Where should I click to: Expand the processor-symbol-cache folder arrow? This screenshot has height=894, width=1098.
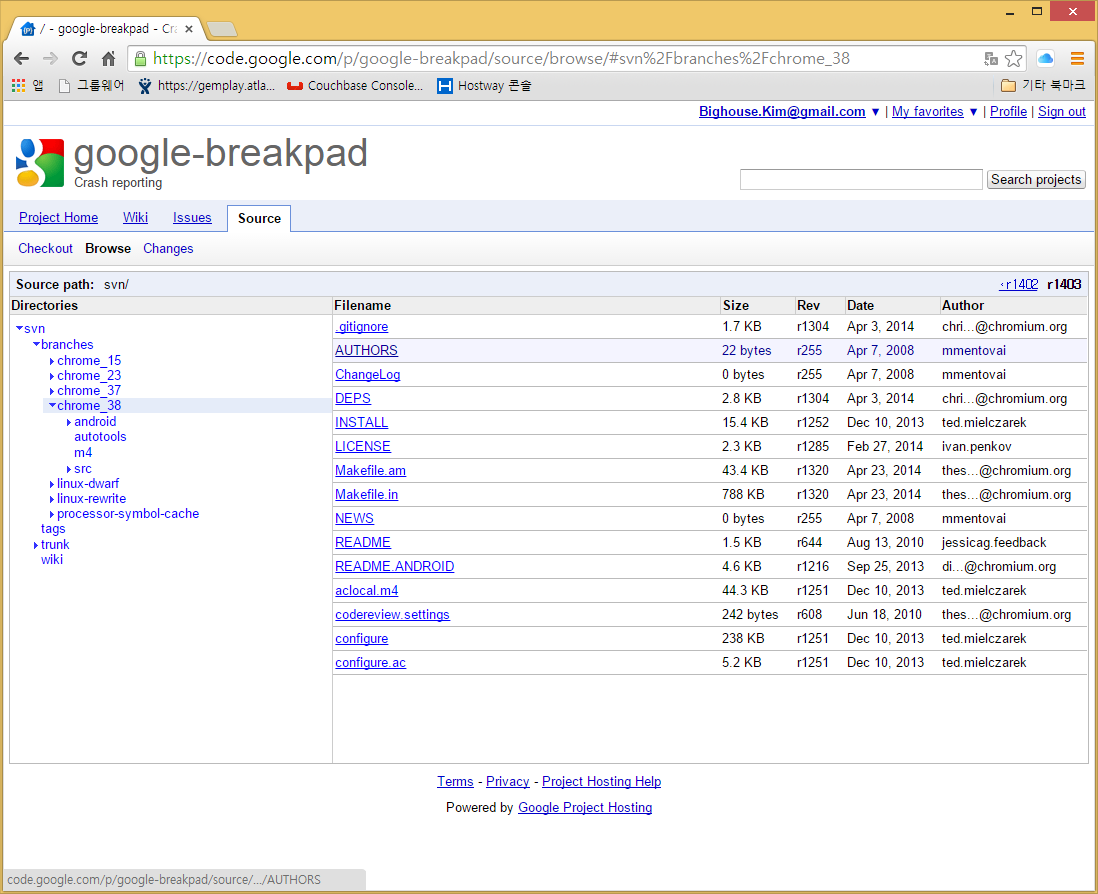point(52,515)
